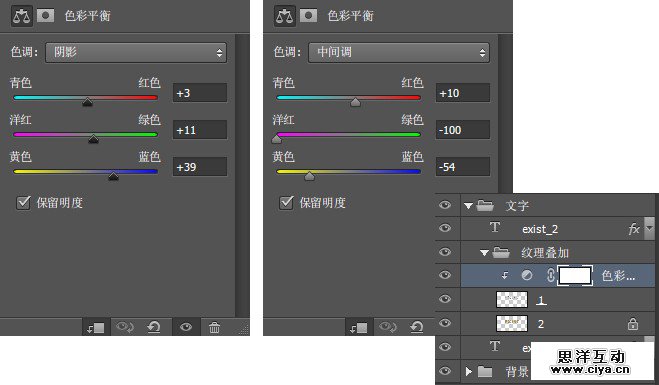The height and width of the screenshot is (385, 659).
Task: Toggle 保留明度 checkbox in Shadows panel
Action: 23,203
